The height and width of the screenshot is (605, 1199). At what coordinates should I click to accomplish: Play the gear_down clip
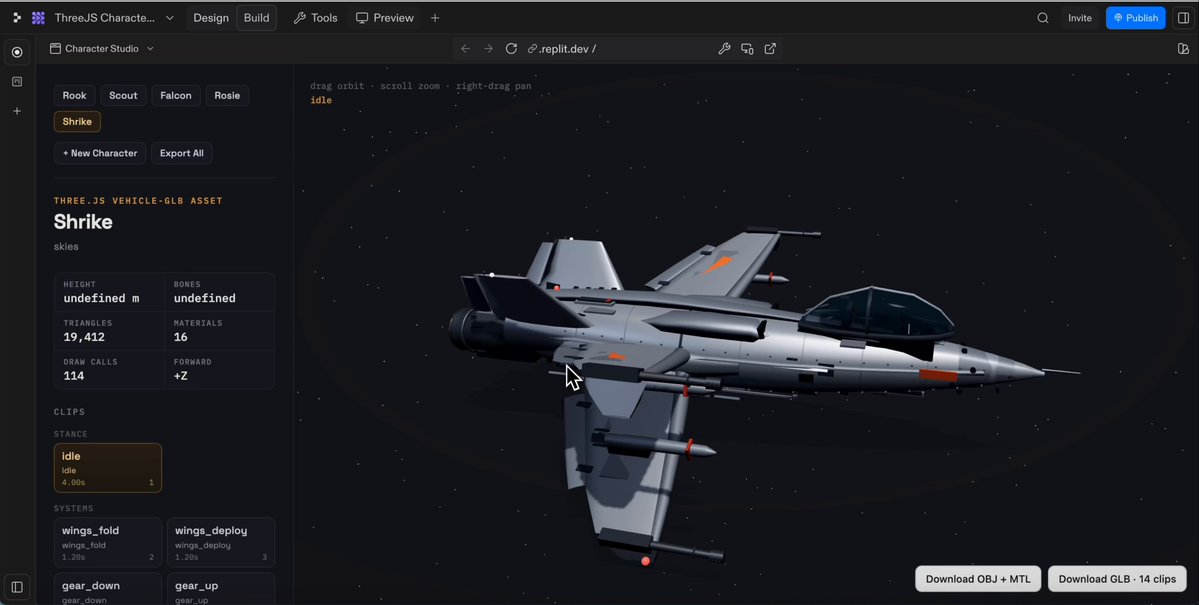click(108, 589)
